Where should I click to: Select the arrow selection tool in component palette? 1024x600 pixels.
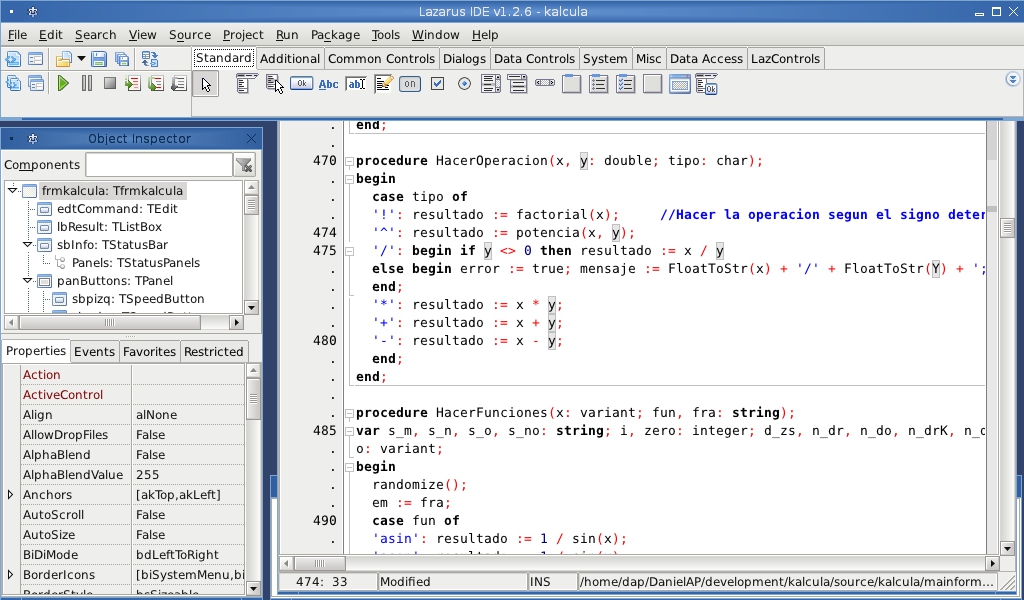206,85
